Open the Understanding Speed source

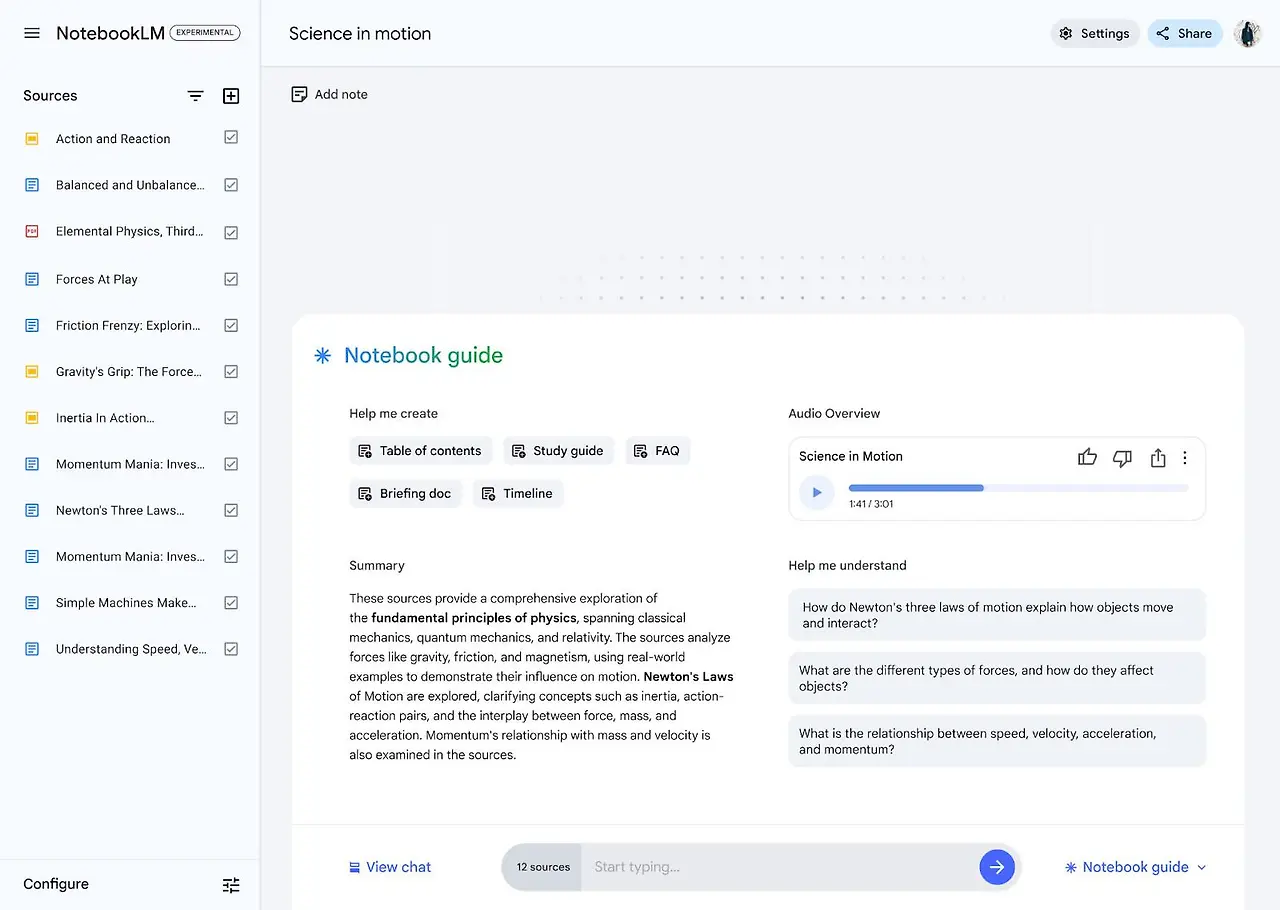131,649
